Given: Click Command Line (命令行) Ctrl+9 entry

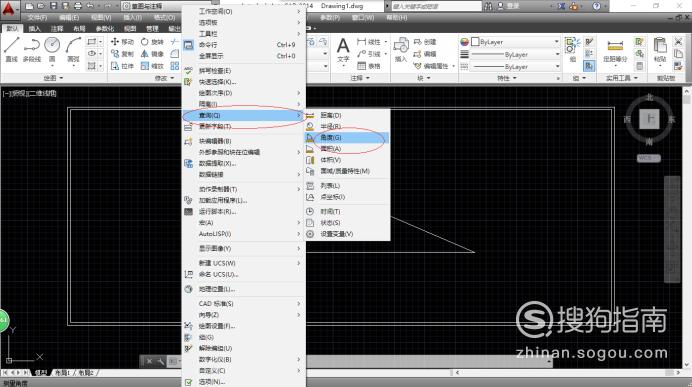Looking at the screenshot, I should tap(244, 45).
